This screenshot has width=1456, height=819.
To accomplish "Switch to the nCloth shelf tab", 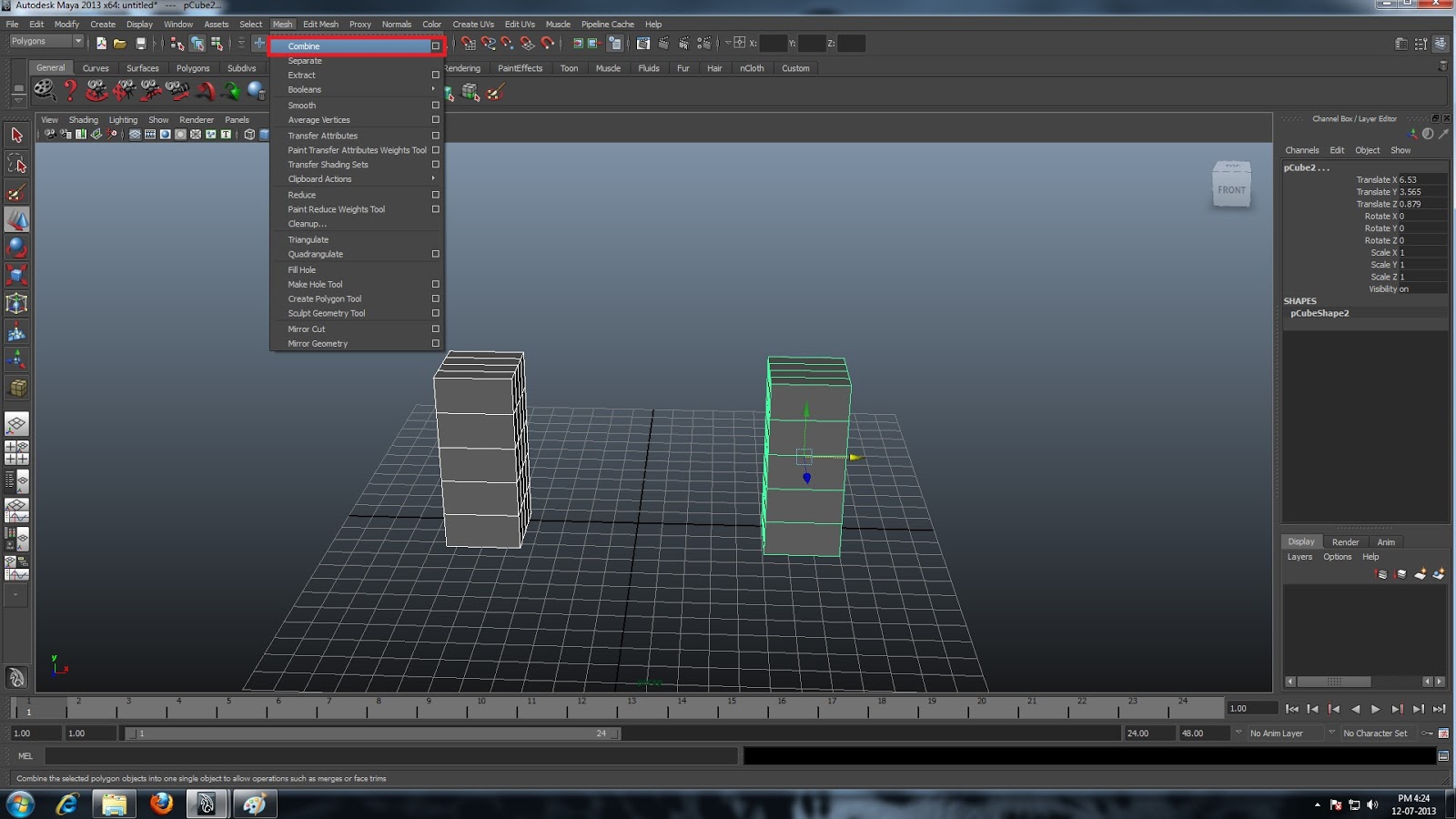I will (752, 67).
